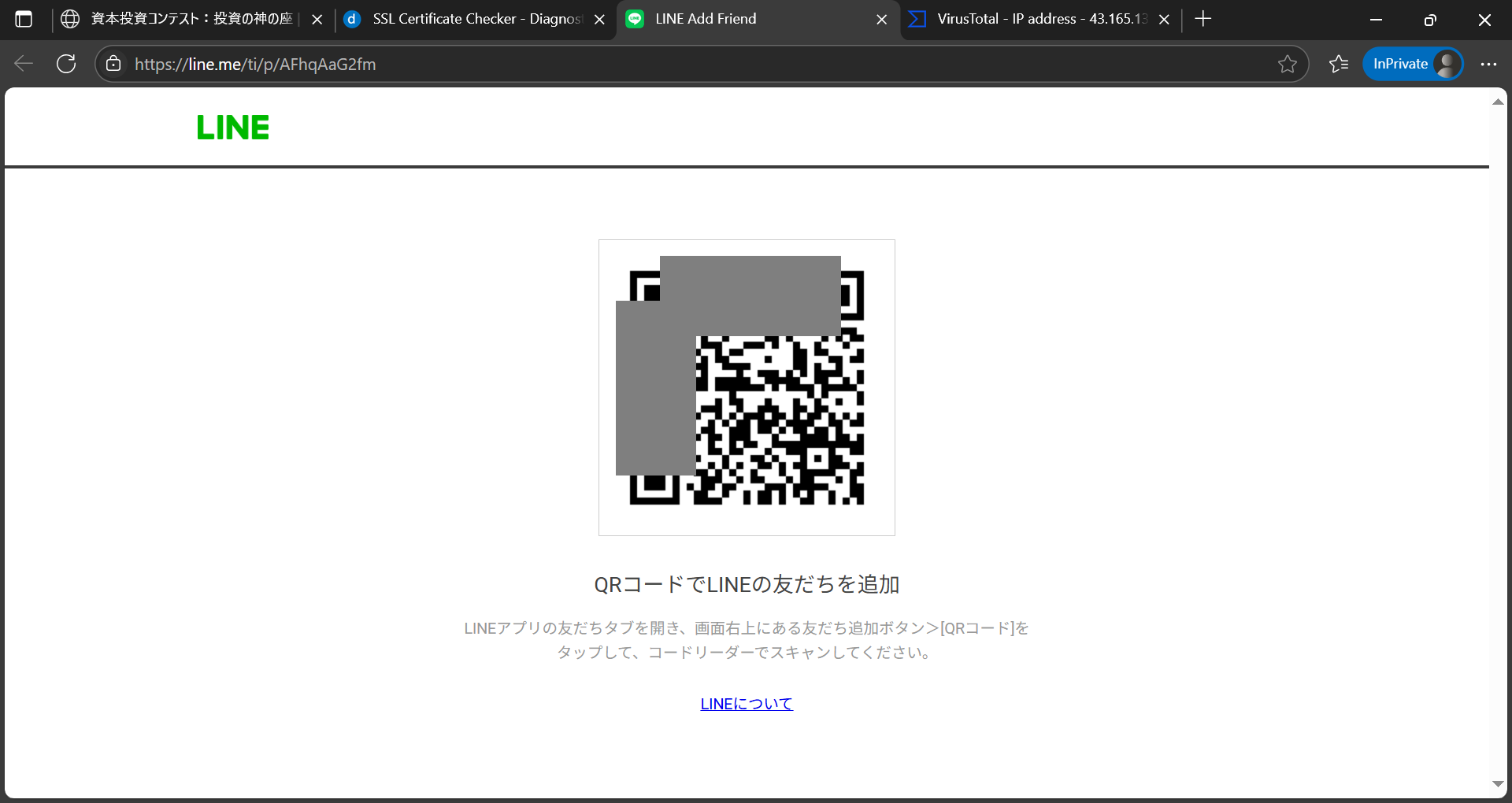Close the LINE Add Friend tab
Screen dimensions: 1512x803
[x=882, y=20]
